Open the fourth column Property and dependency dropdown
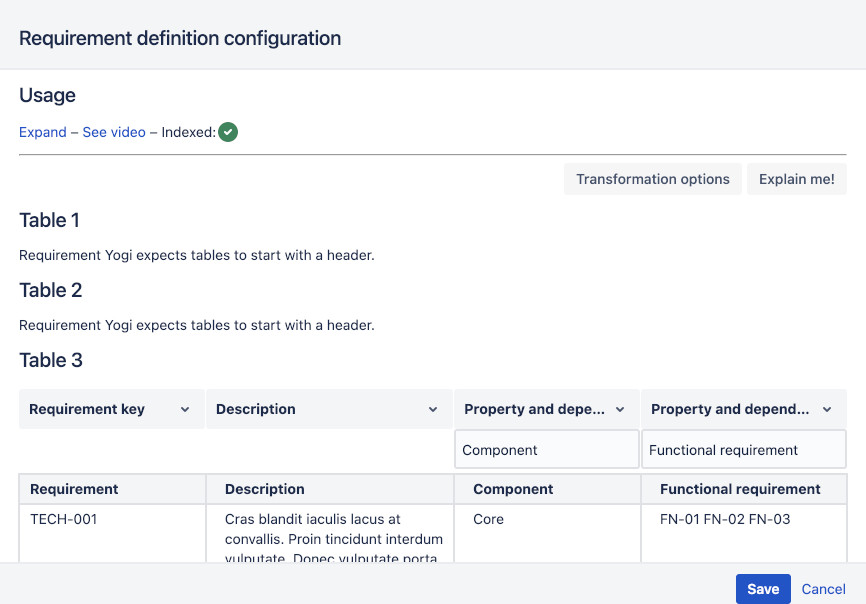The height and width of the screenshot is (604, 866). click(743, 409)
